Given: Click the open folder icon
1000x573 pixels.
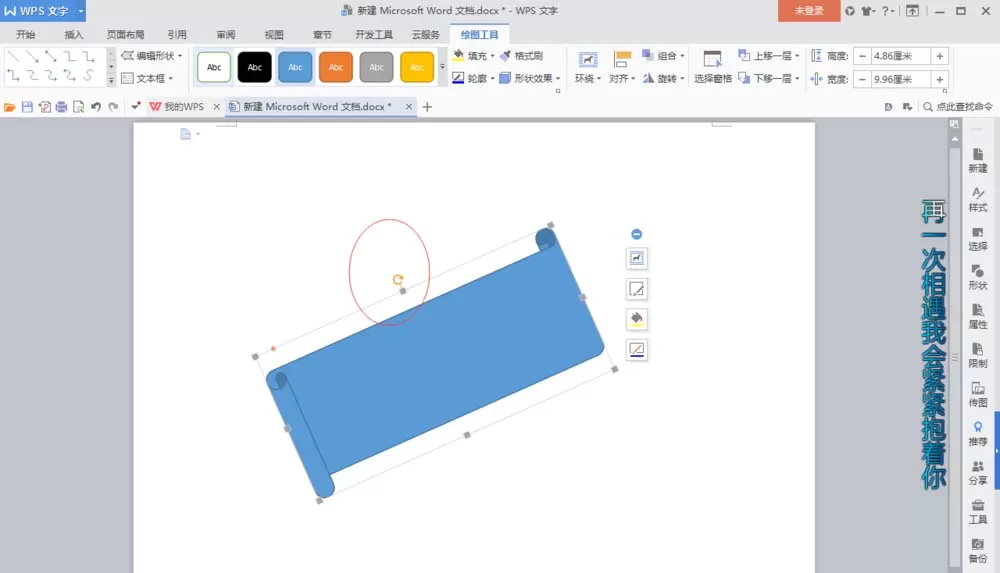Looking at the screenshot, I should pyautogui.click(x=10, y=107).
